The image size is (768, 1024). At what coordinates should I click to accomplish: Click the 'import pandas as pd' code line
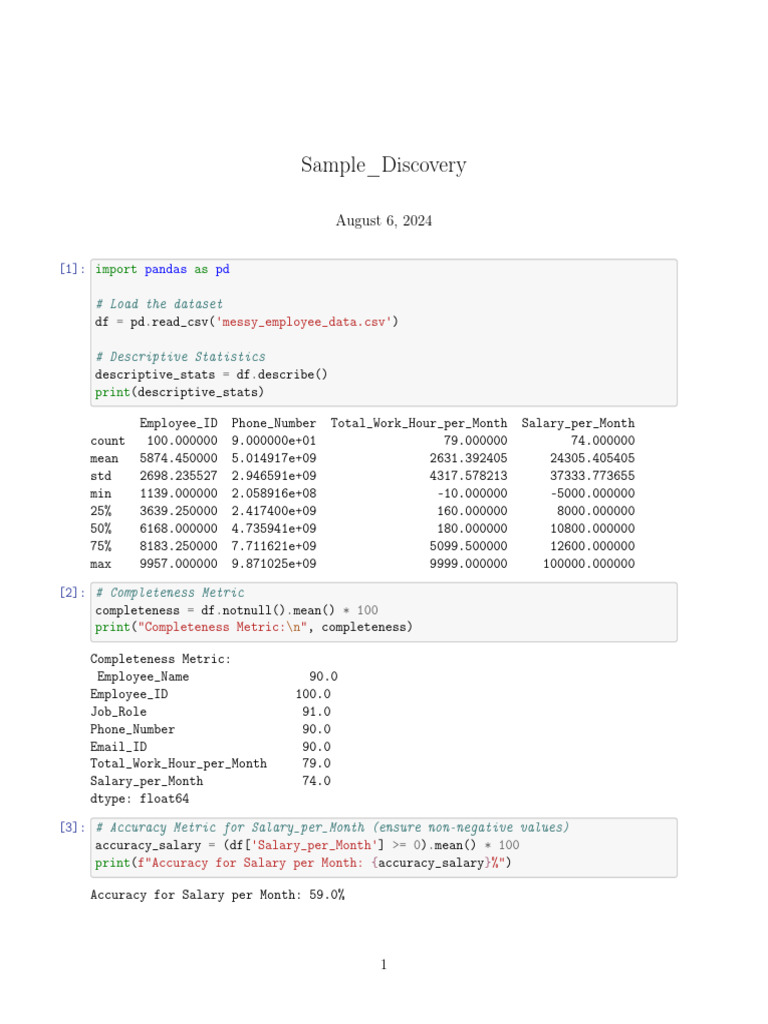coord(162,269)
